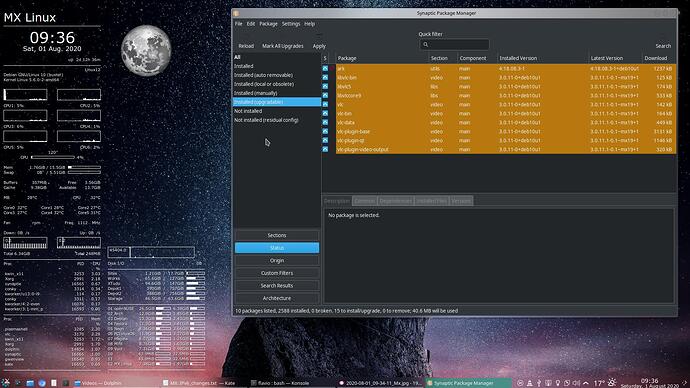Click the Sections button

tap(277, 235)
